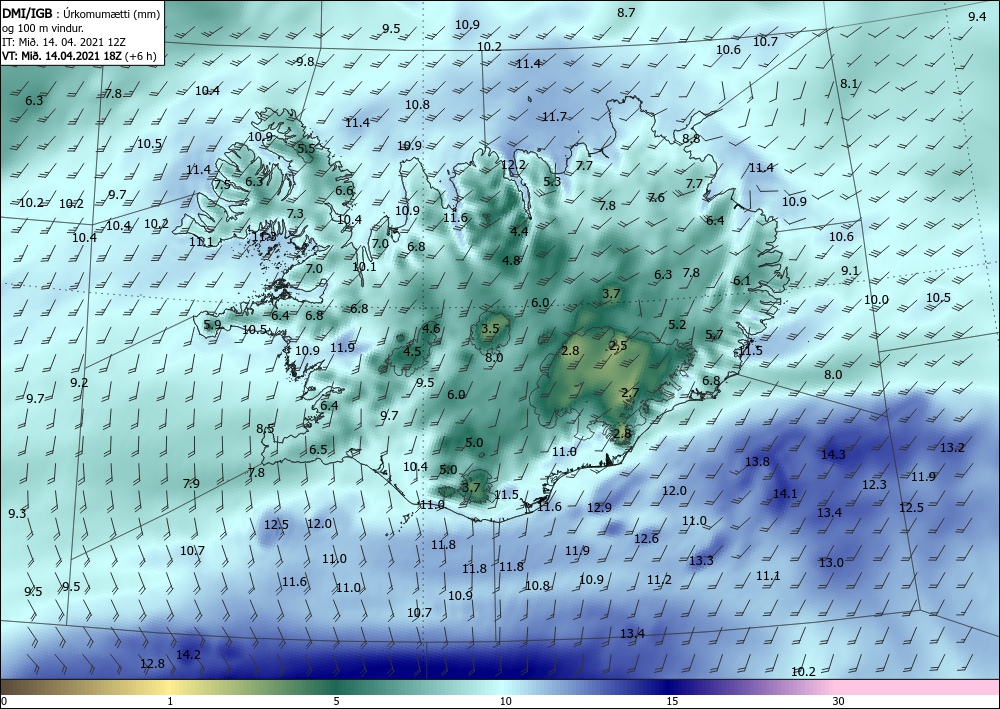
Task: Click the map value 9.8
Action: pyautogui.click(x=305, y=61)
